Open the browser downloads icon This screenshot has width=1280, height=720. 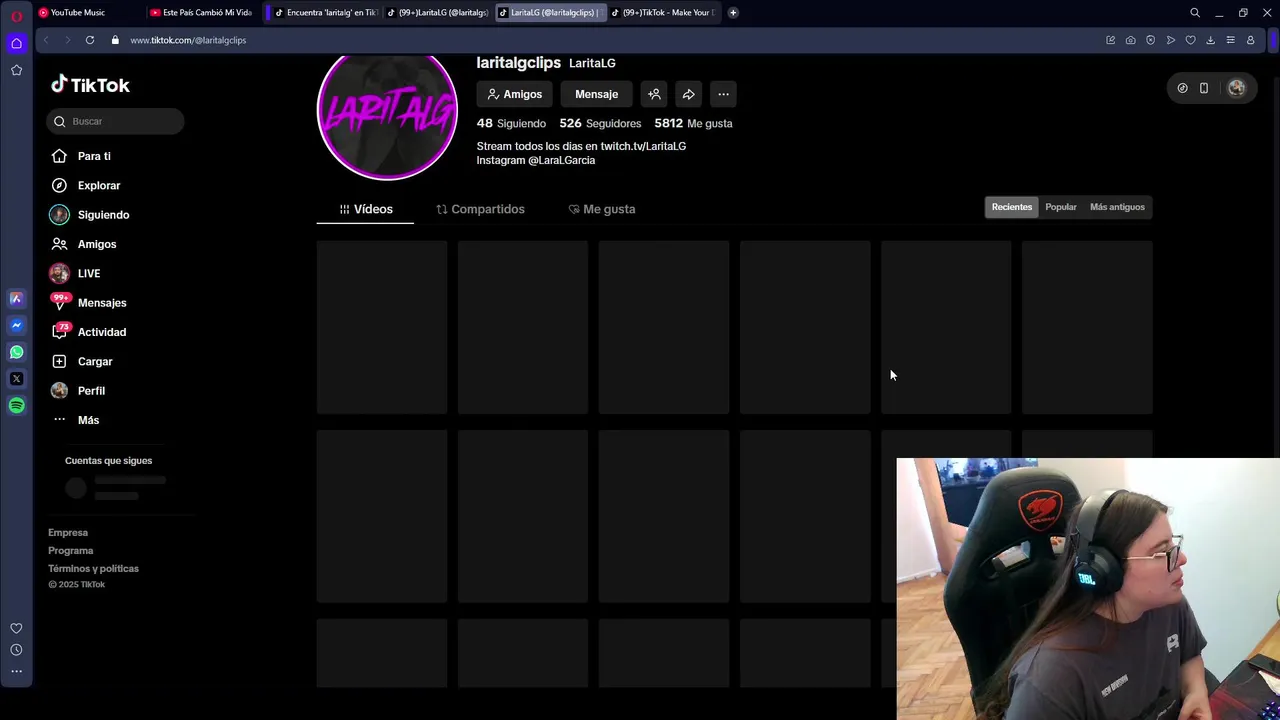pos(1210,40)
